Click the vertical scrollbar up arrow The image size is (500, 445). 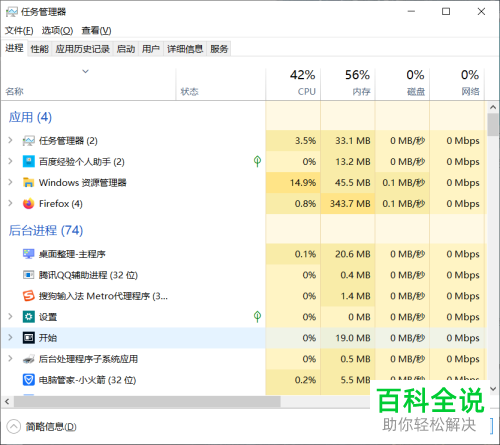click(493, 107)
